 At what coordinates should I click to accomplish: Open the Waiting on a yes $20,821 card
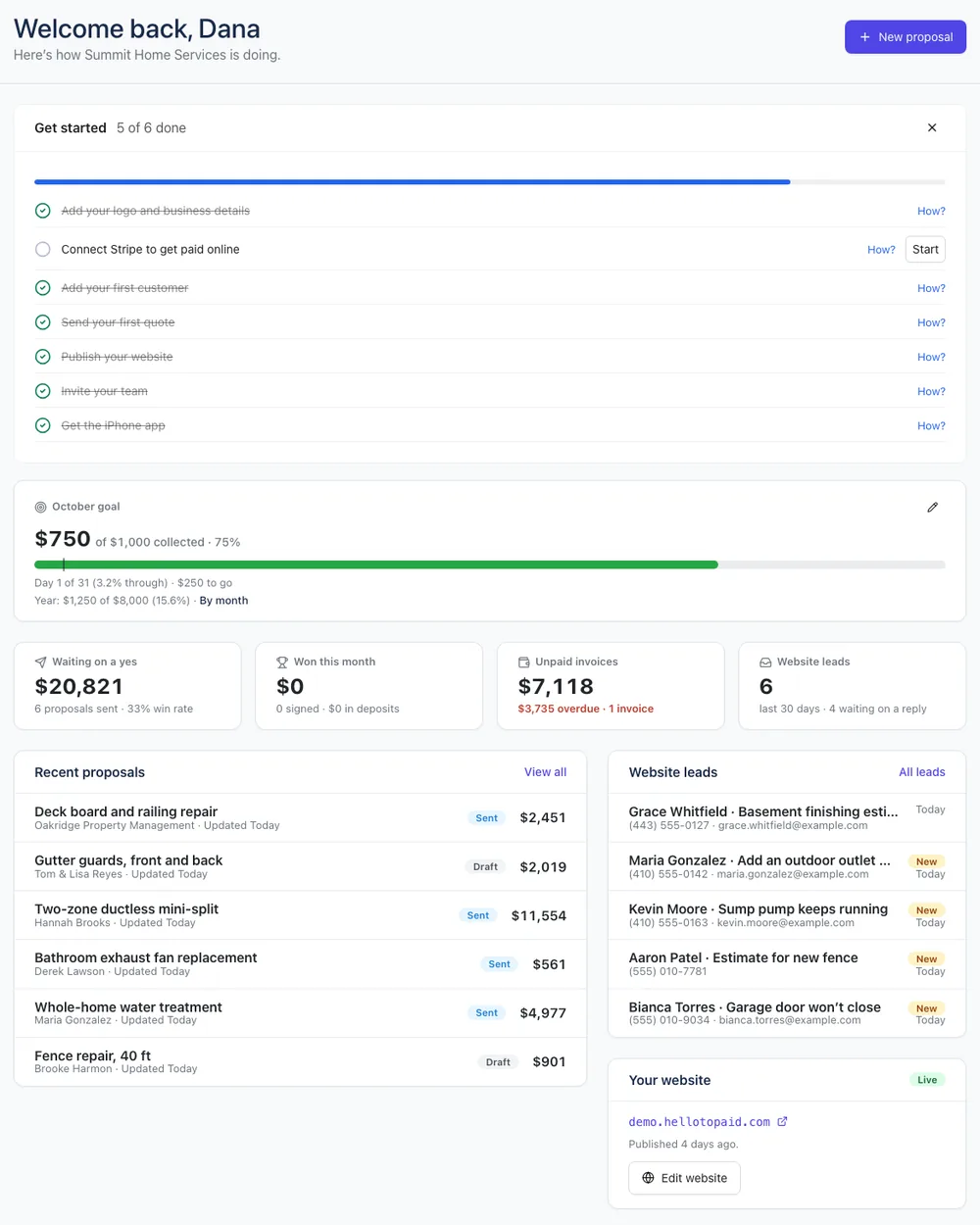click(127, 686)
